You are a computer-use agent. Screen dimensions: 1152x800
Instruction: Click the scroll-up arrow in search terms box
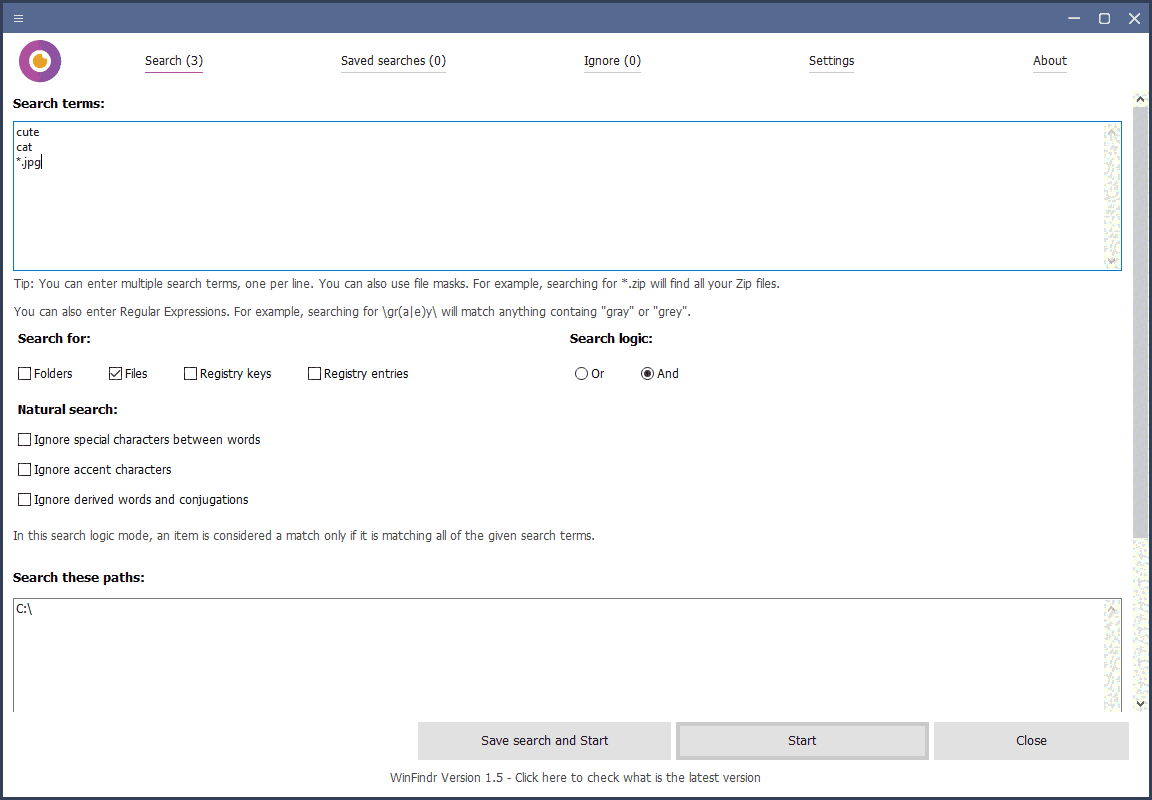click(1111, 131)
